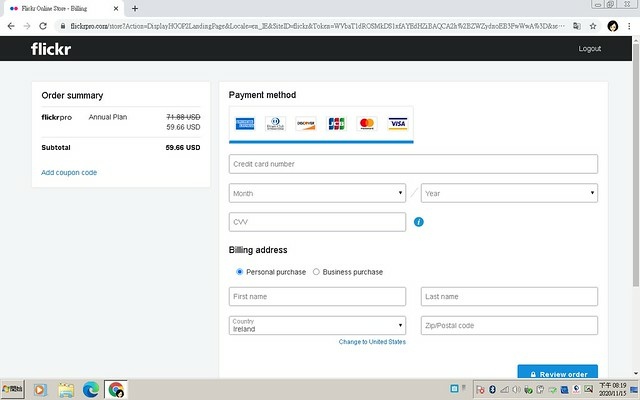The height and width of the screenshot is (400, 640).
Task: Click Change to United States link
Action: (x=372, y=342)
